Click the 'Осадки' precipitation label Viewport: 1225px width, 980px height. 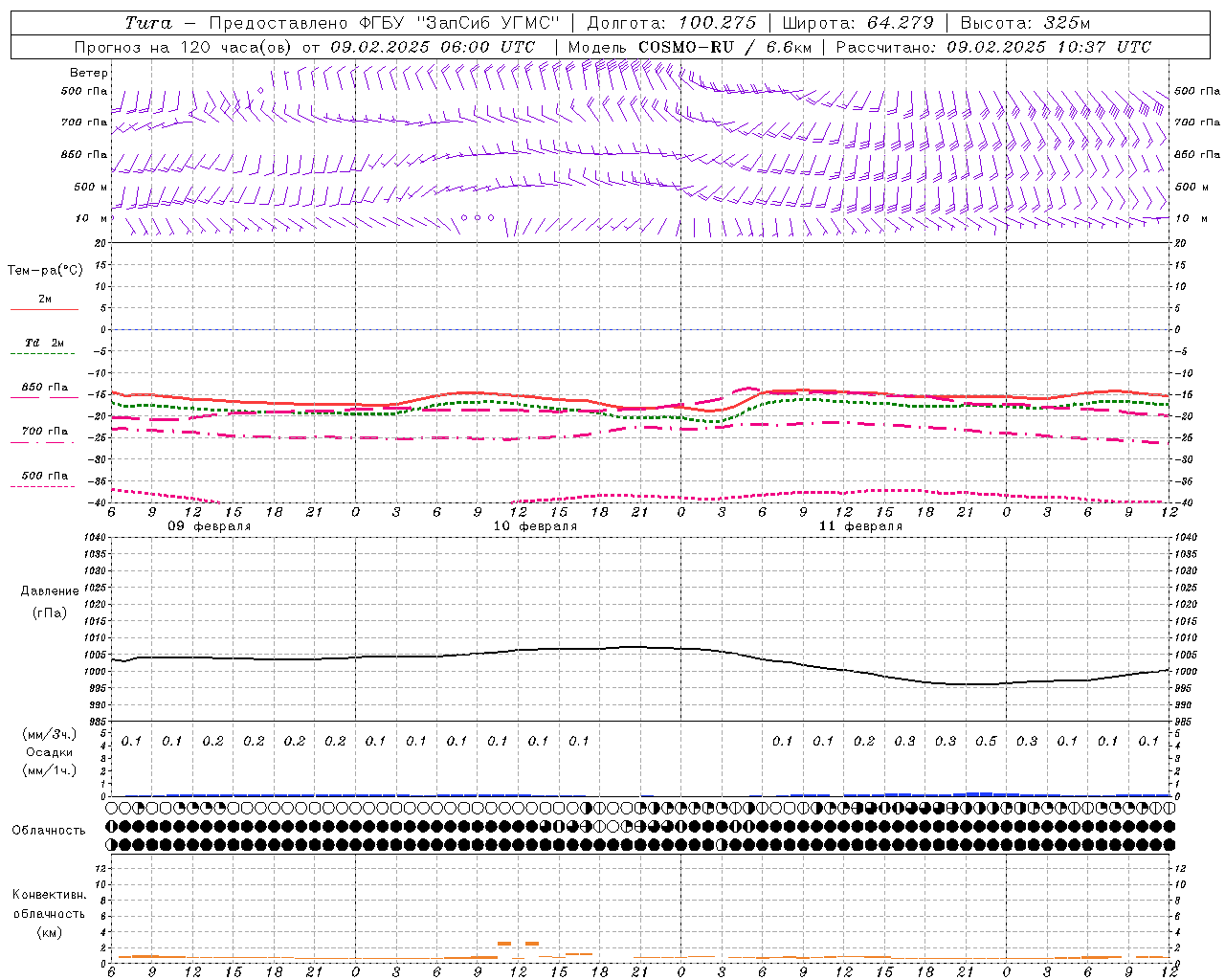[50, 752]
